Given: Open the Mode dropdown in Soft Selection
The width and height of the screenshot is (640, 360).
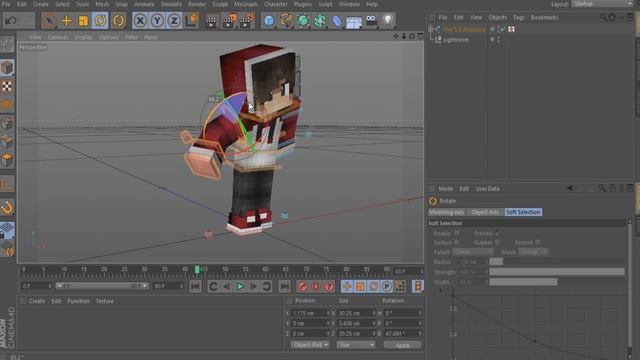Looking at the screenshot, I should click(533, 252).
